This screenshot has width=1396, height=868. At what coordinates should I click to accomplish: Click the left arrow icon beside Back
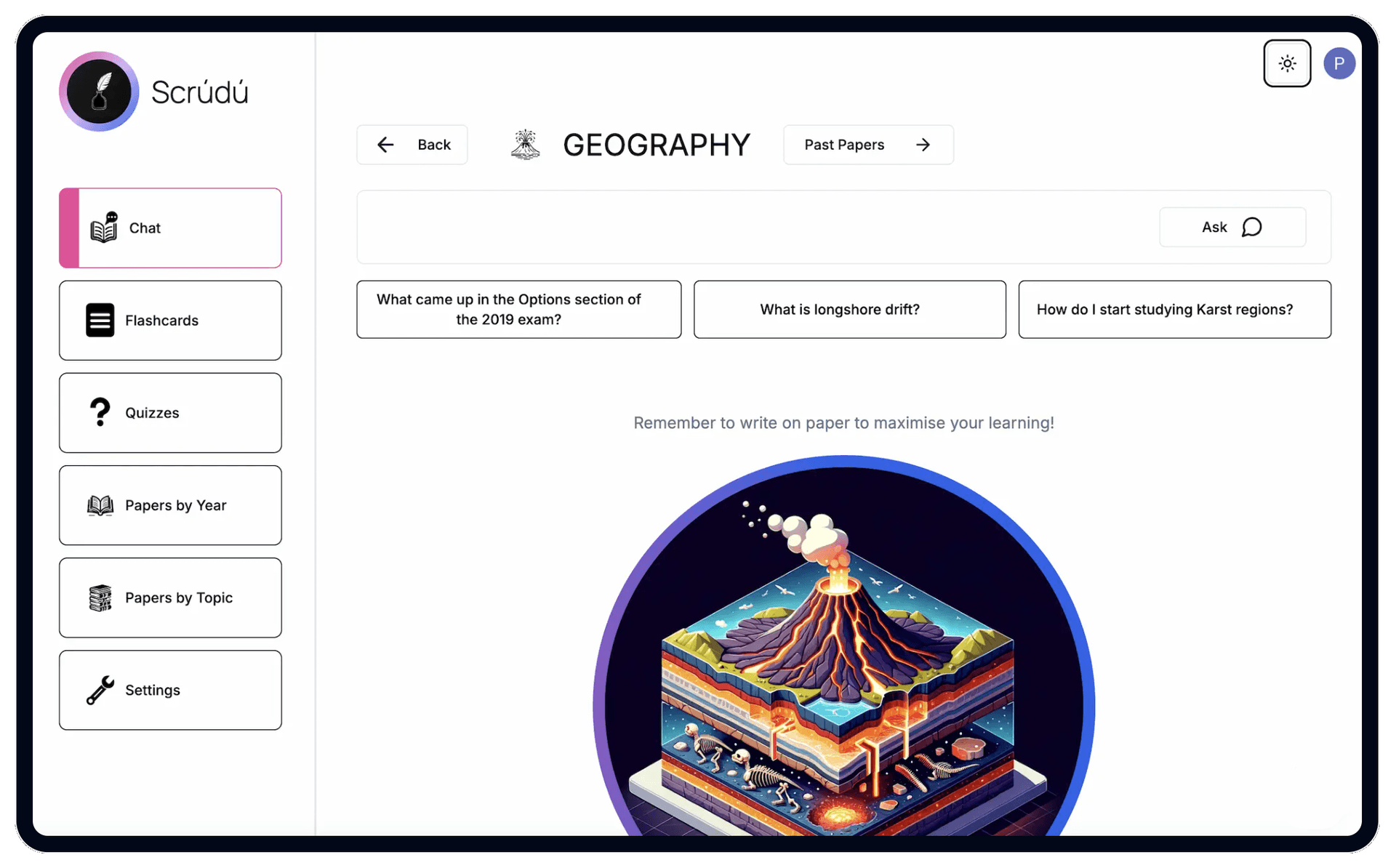tap(385, 145)
